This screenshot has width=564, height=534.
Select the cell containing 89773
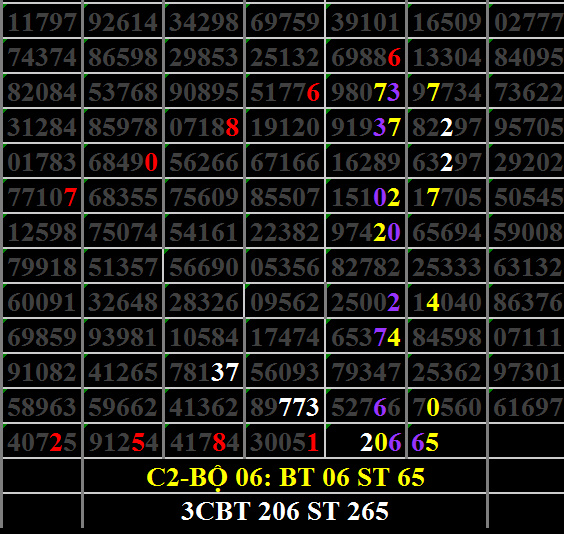click(285, 406)
